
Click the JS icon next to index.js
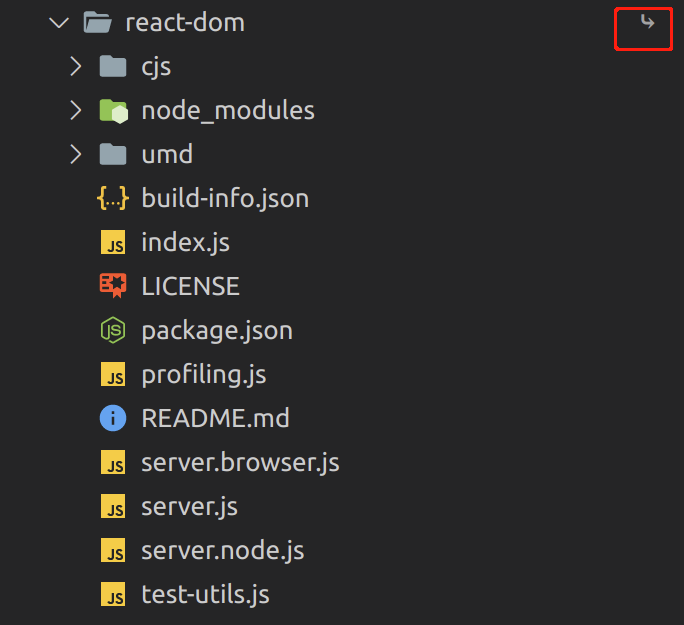click(x=113, y=242)
